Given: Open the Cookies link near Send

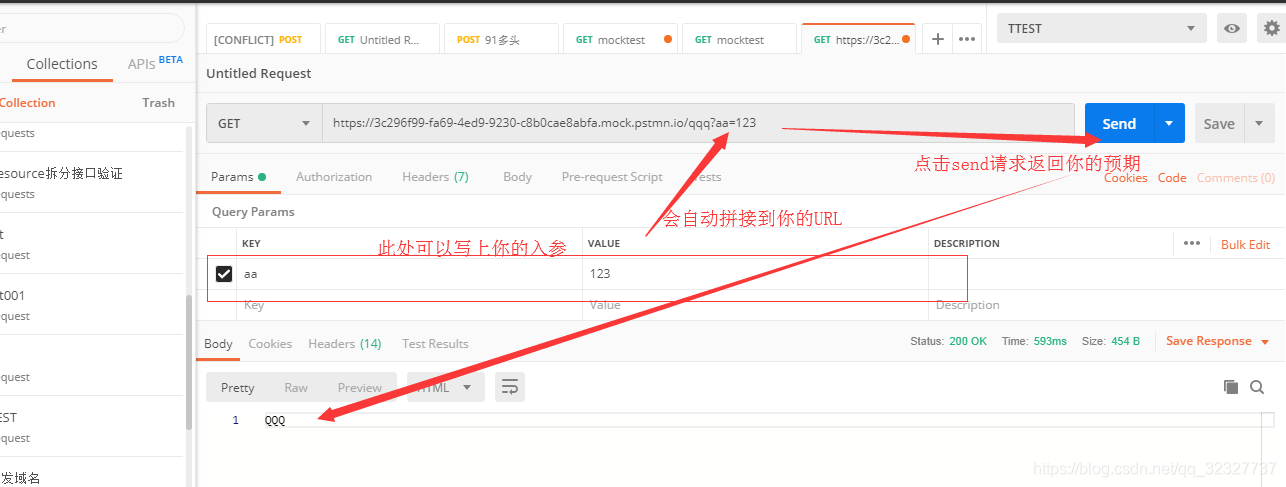Looking at the screenshot, I should (1125, 178).
